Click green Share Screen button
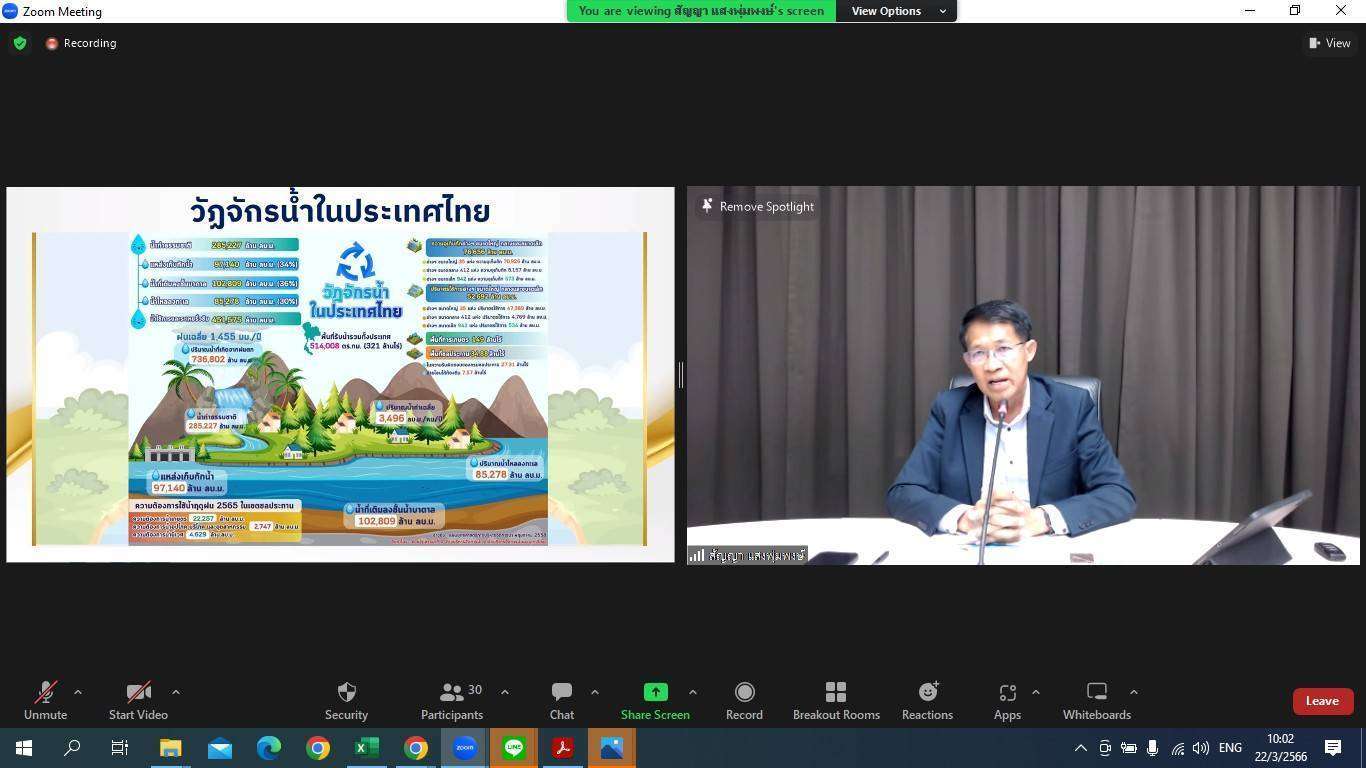This screenshot has height=768, width=1366. click(655, 700)
